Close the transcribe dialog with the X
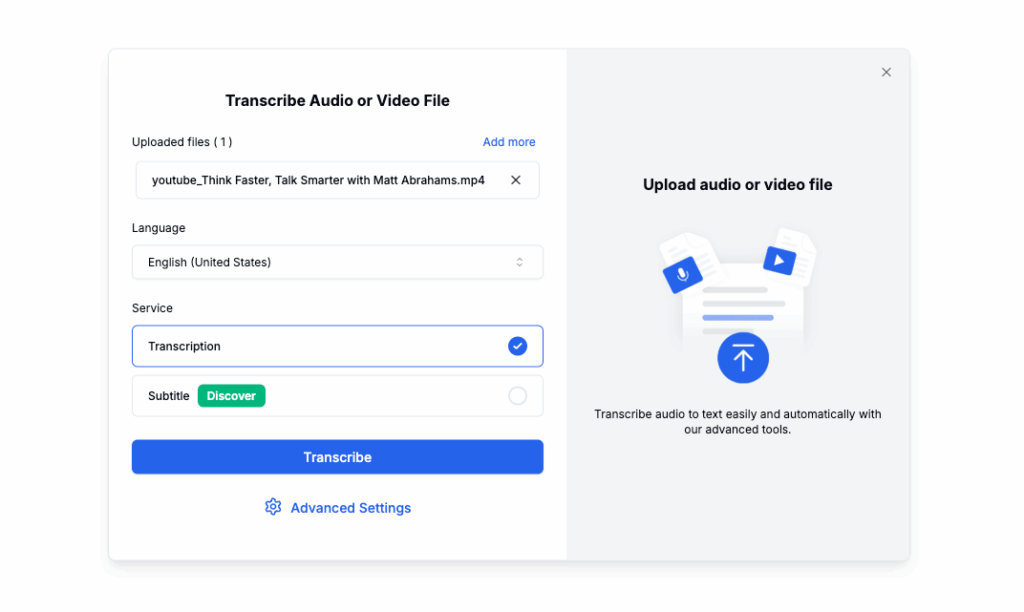The width and height of the screenshot is (1024, 612). click(886, 72)
